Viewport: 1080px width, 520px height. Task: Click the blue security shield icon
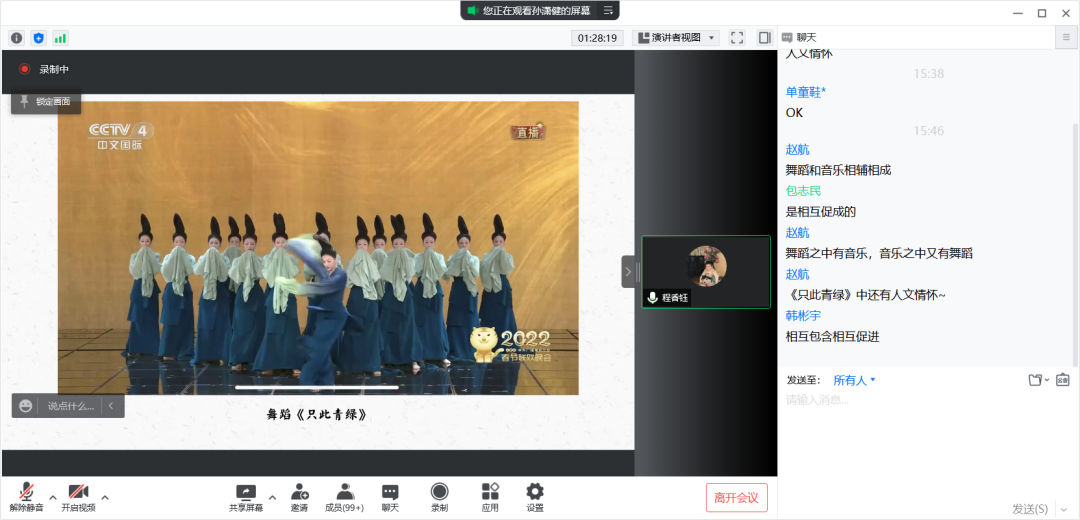pos(39,38)
